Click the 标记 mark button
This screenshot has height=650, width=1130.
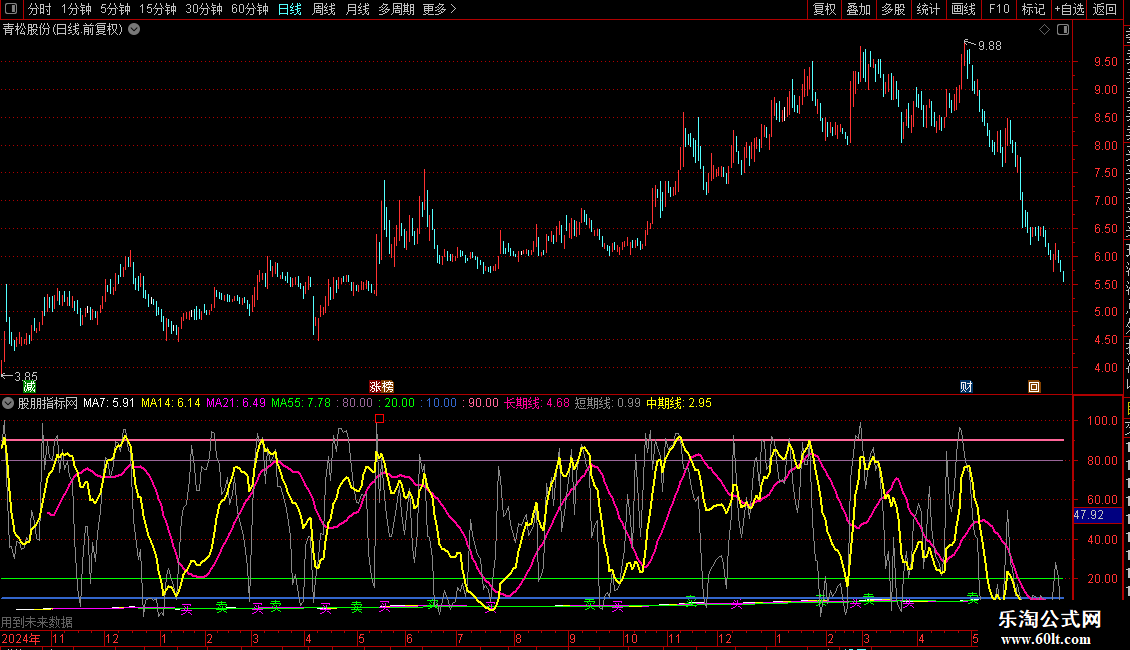[1033, 9]
